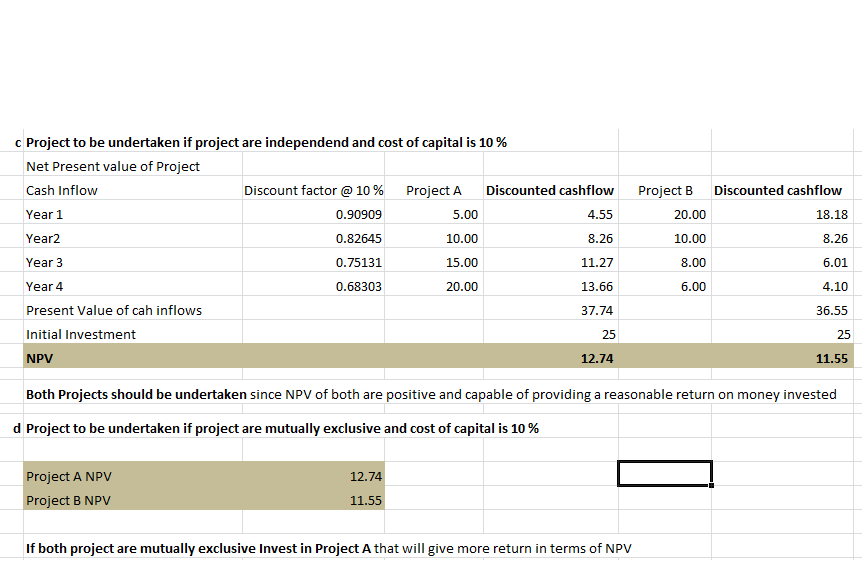
Task: Select the empty cell with bold border
Action: 664,473
